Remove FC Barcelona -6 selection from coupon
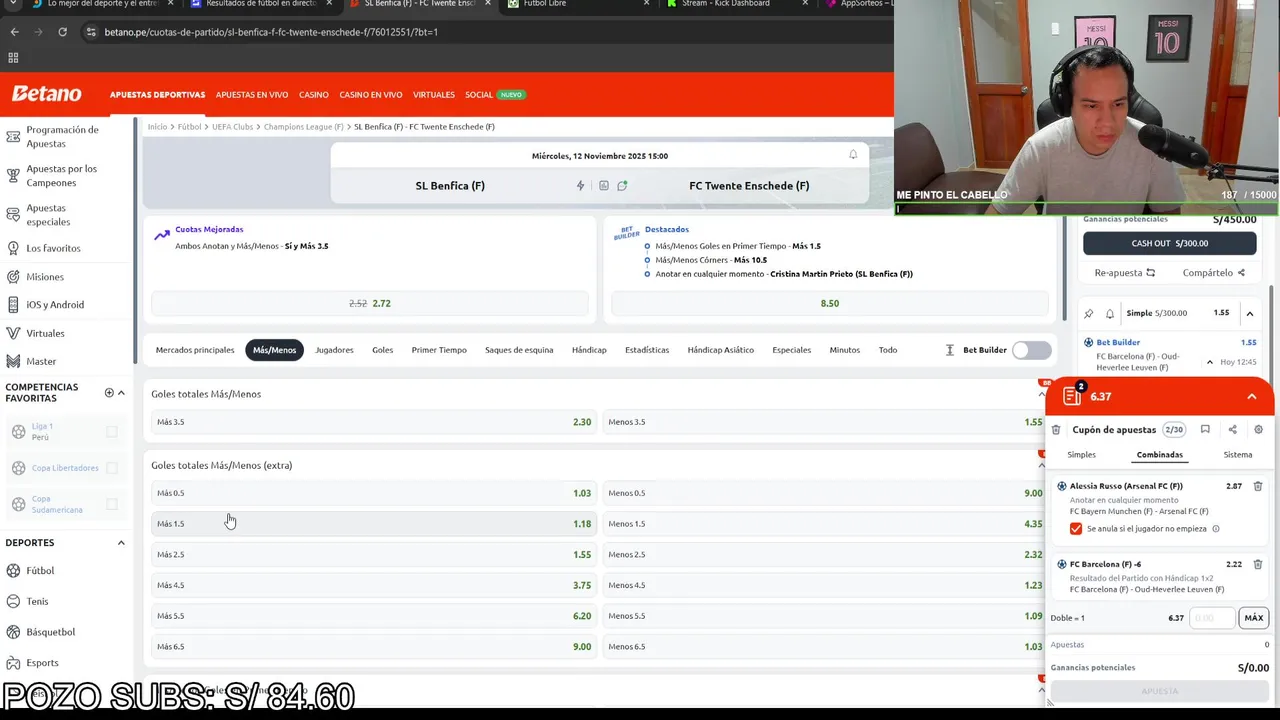The height and width of the screenshot is (720, 1280). (x=1258, y=564)
